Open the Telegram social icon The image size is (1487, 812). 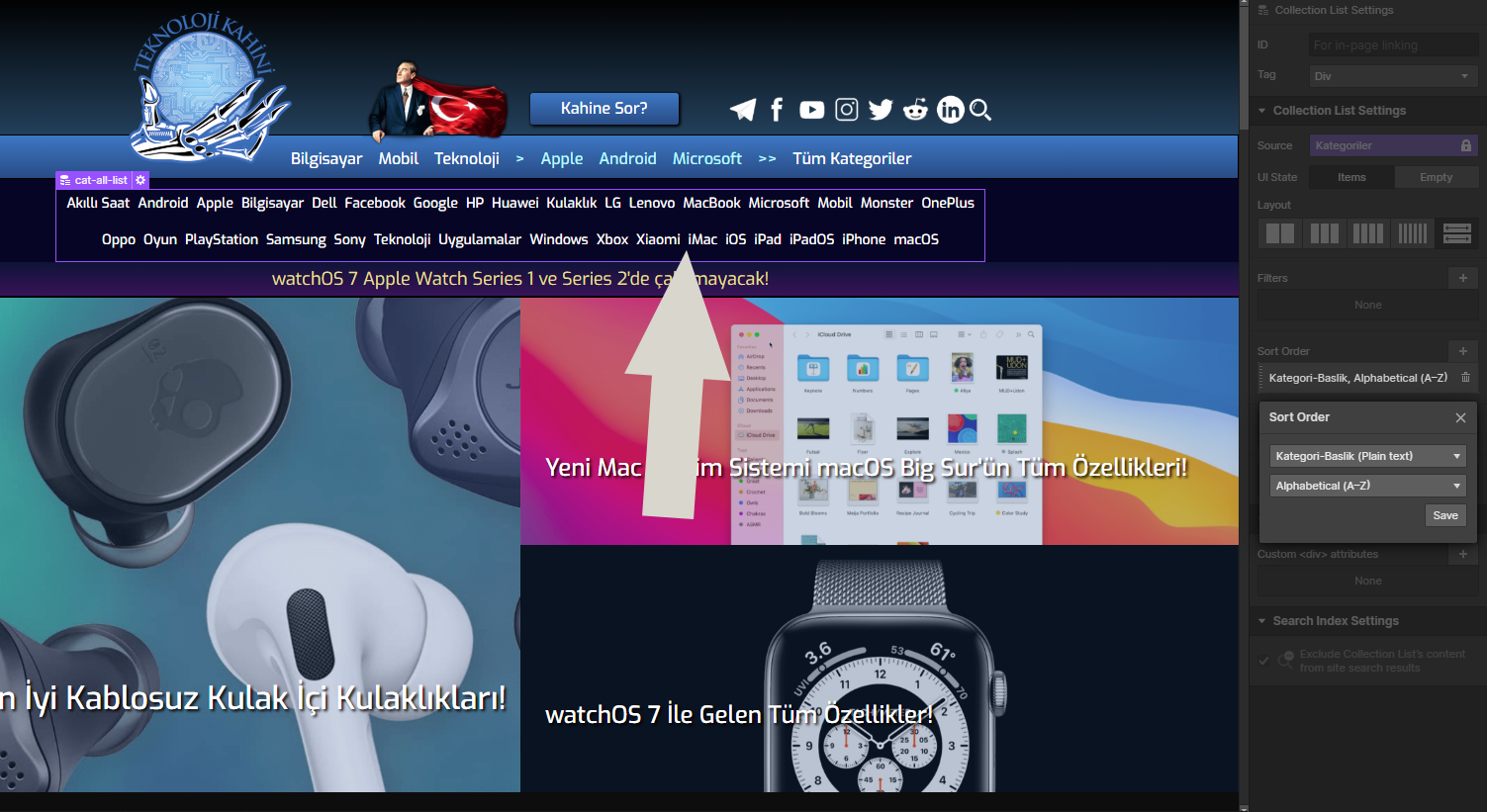743,110
